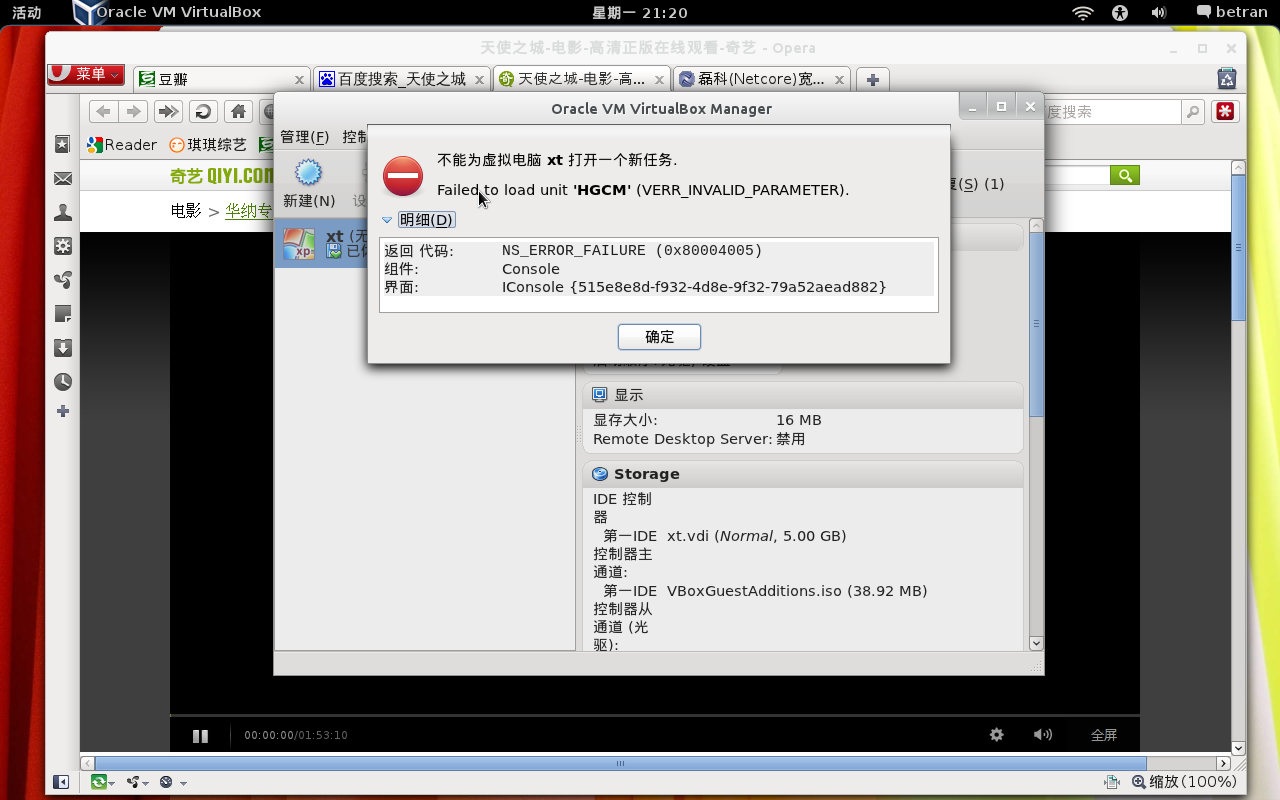Open Opera Link sync dropdown
This screenshot has width=1280, height=800.
tap(103, 782)
